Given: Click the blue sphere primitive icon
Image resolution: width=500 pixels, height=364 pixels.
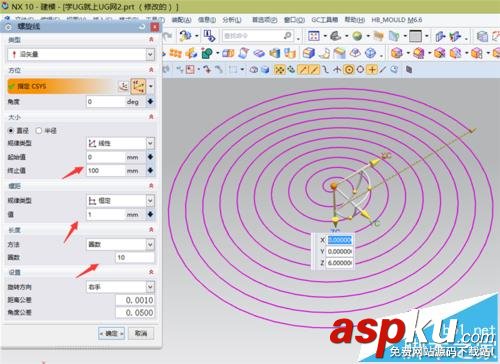Looking at the screenshot, I should (x=370, y=53).
